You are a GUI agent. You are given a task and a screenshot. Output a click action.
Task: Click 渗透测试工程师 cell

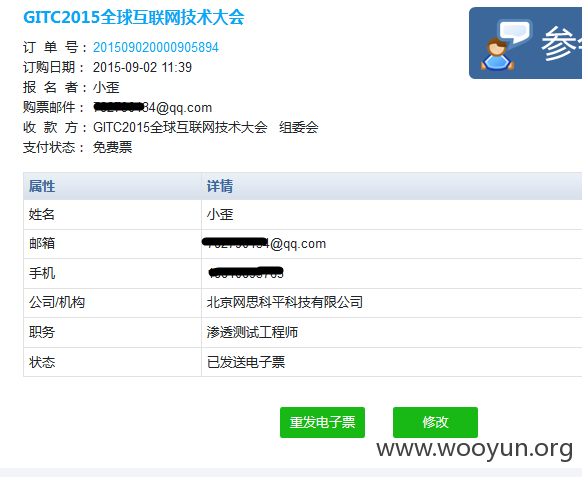[252, 332]
